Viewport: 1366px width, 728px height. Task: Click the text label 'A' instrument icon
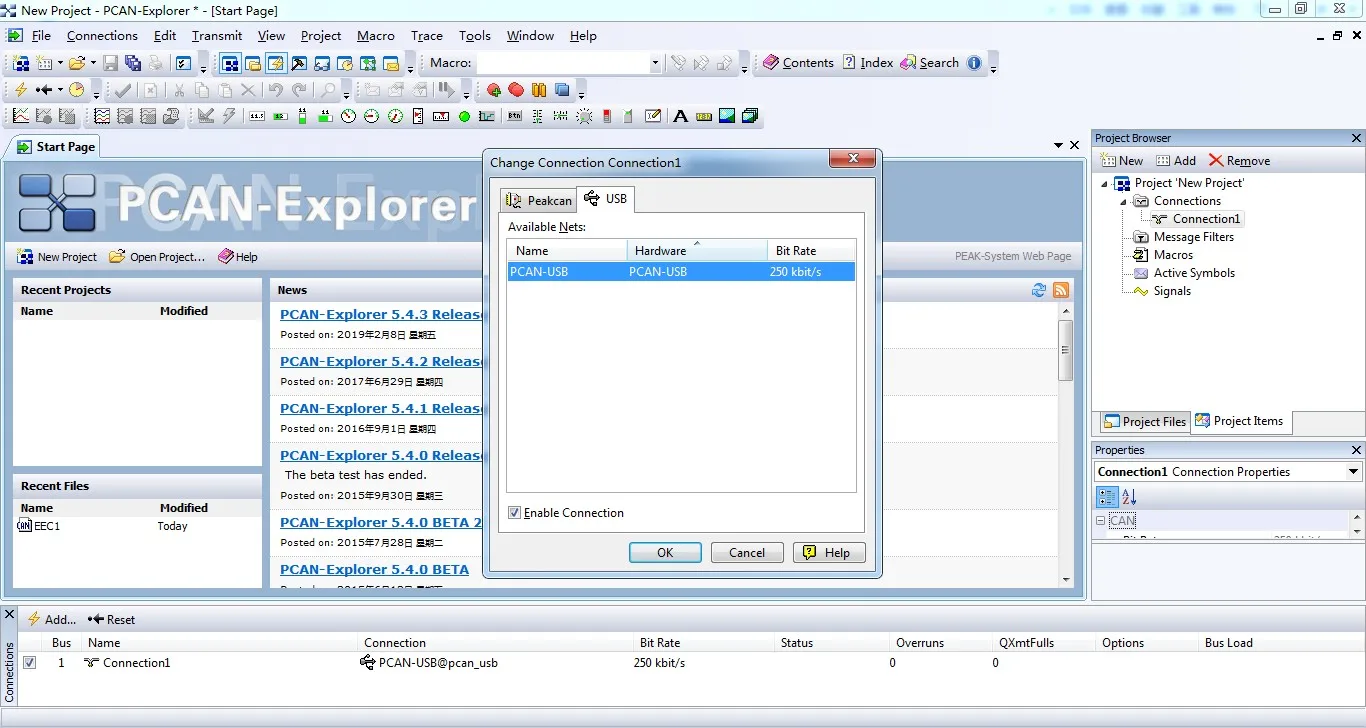click(x=681, y=116)
